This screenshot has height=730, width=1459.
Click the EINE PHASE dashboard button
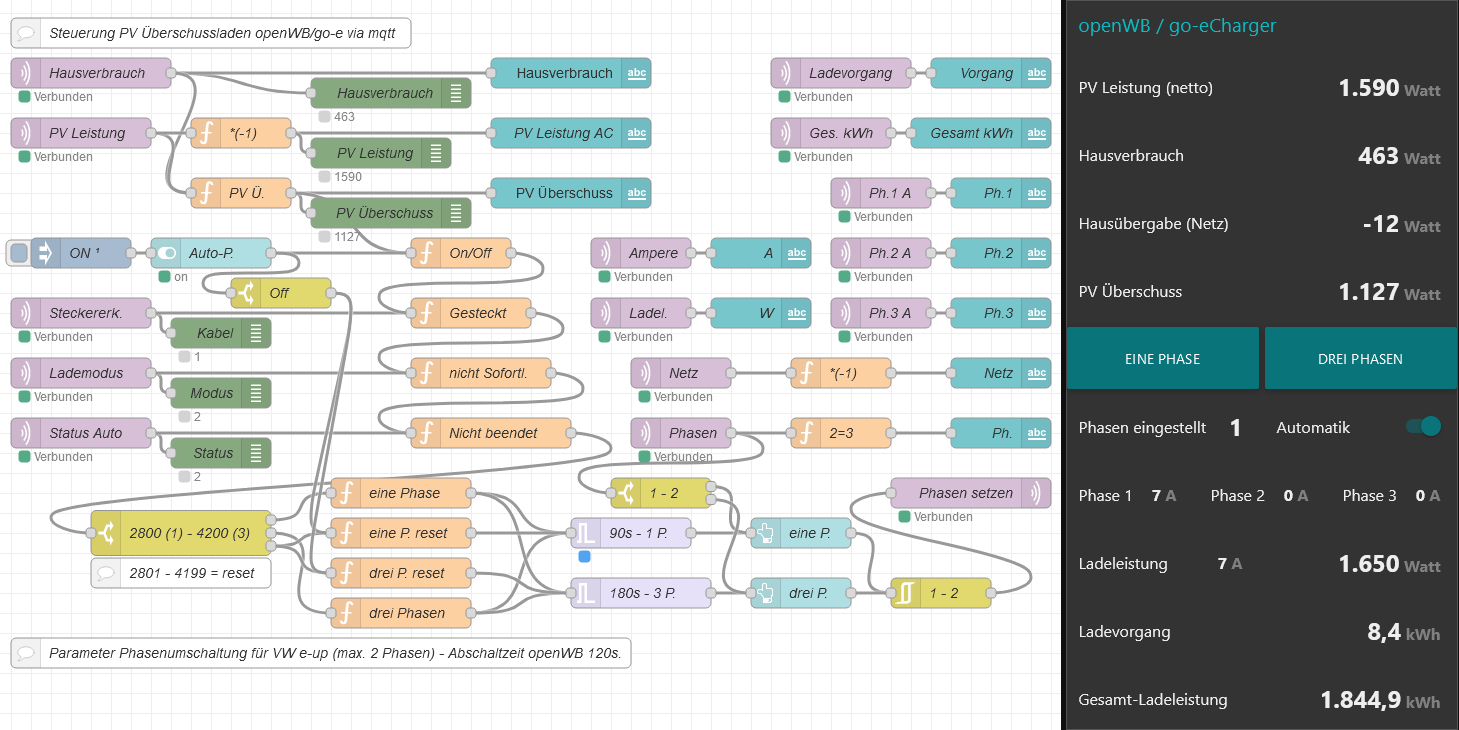coord(1162,358)
